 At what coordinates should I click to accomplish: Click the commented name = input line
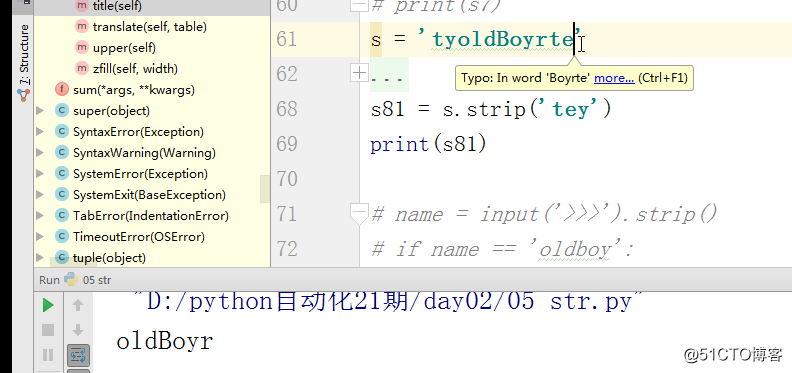point(544,214)
